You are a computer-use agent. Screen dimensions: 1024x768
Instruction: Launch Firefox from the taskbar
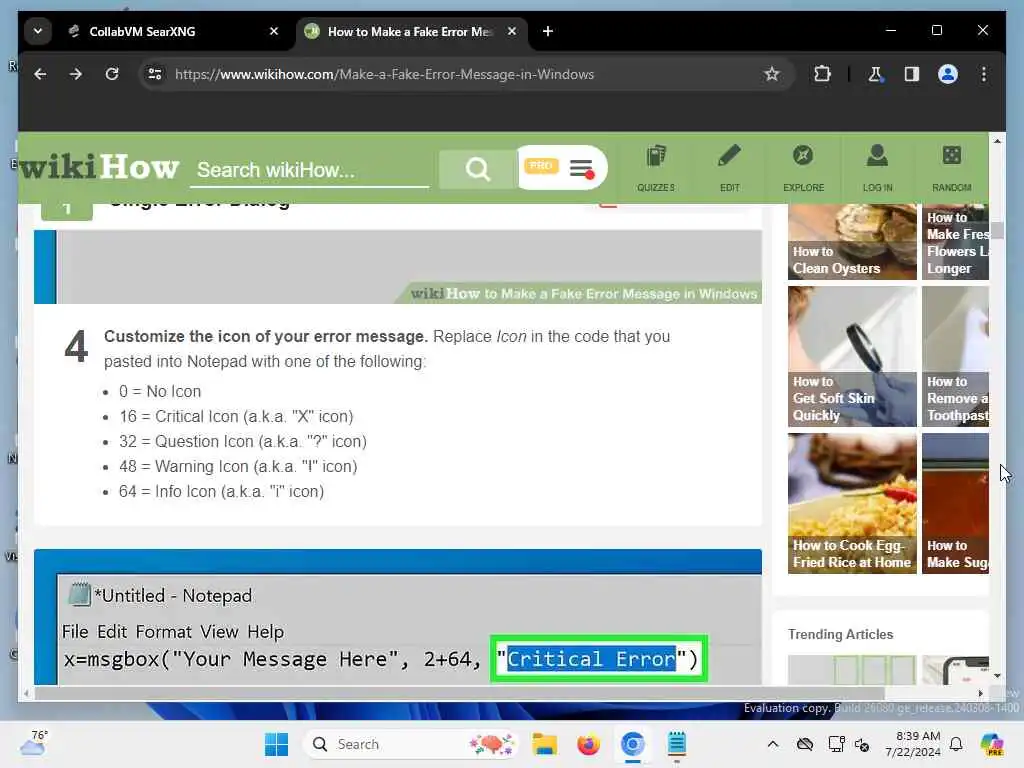(x=588, y=744)
